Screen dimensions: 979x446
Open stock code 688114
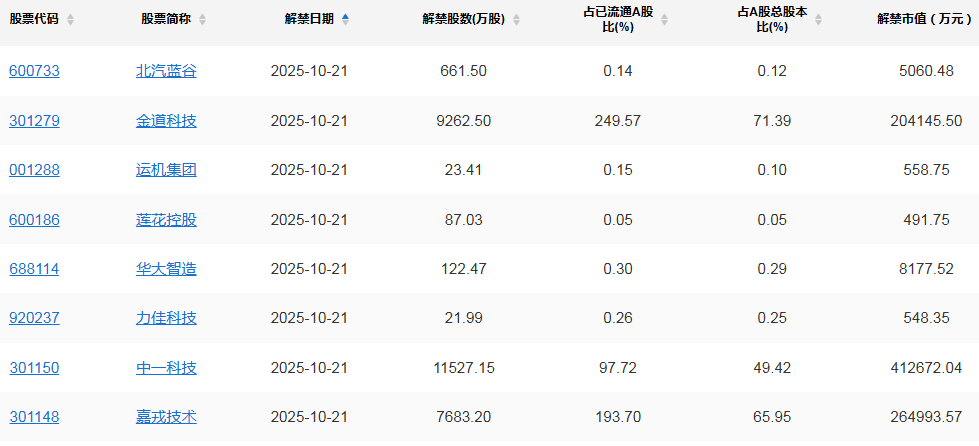pyautogui.click(x=34, y=269)
